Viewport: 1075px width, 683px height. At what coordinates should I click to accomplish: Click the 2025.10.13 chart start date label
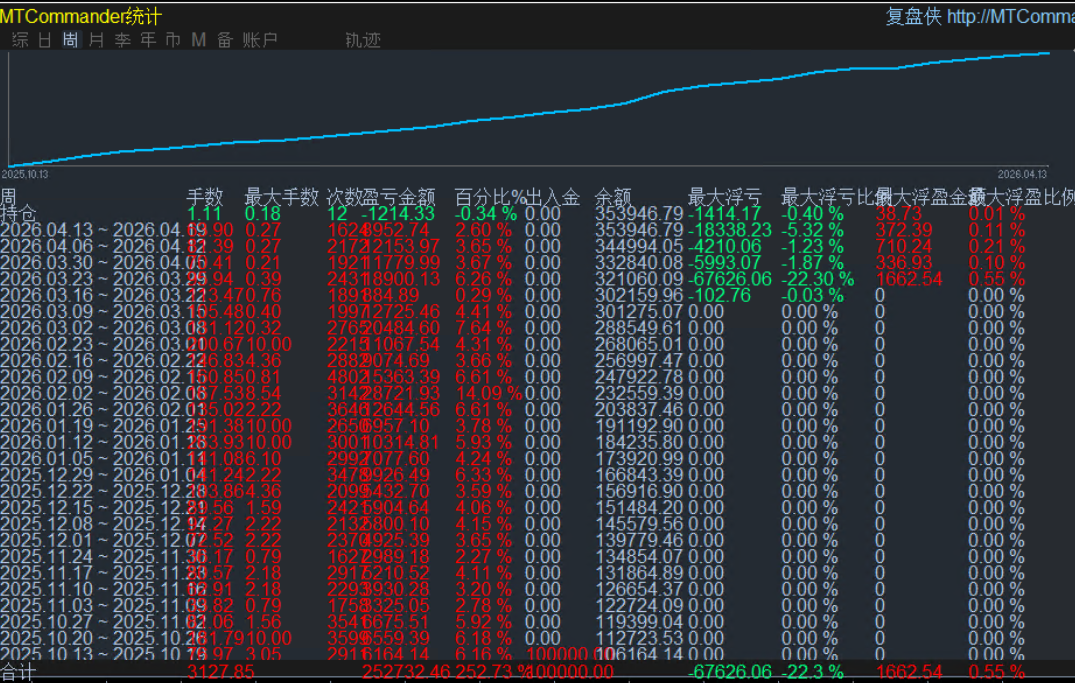click(25, 174)
